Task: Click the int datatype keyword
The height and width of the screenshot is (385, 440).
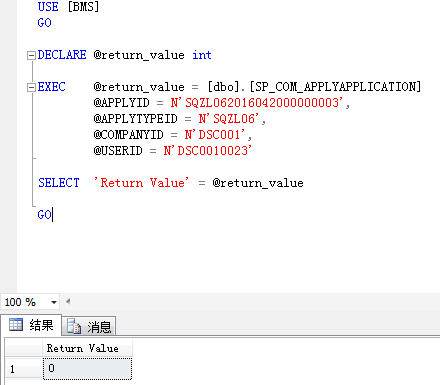Action: click(202, 55)
